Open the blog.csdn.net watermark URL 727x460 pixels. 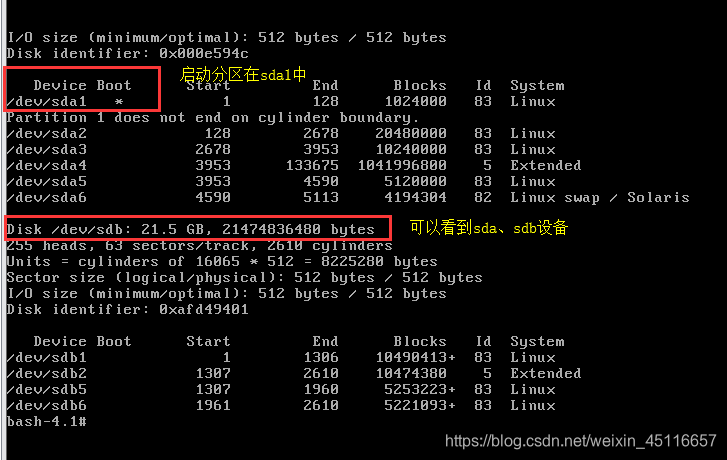(580, 441)
